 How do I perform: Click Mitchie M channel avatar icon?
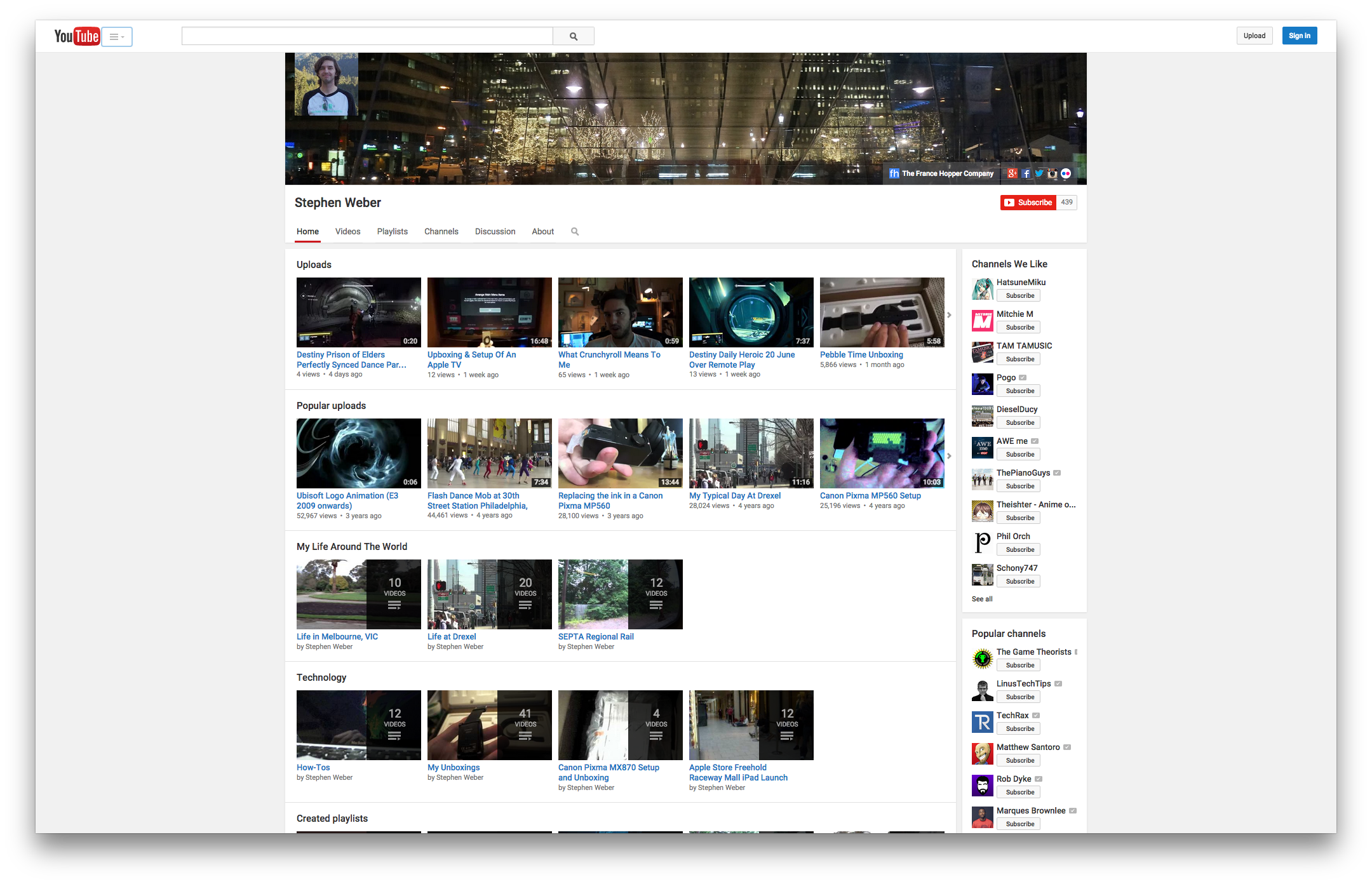pos(982,321)
